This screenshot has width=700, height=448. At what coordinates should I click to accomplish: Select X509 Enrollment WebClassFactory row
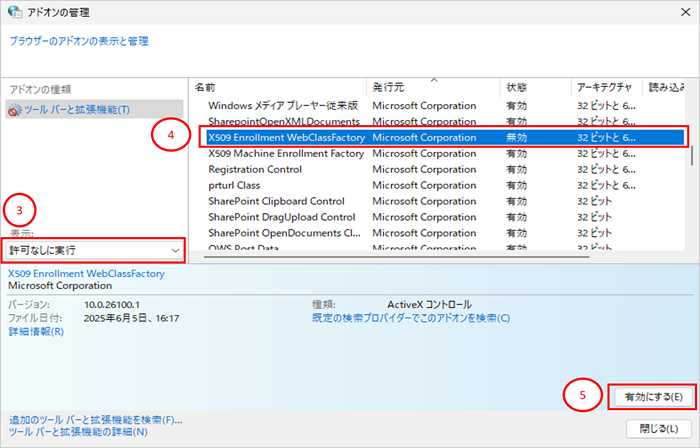(286, 137)
